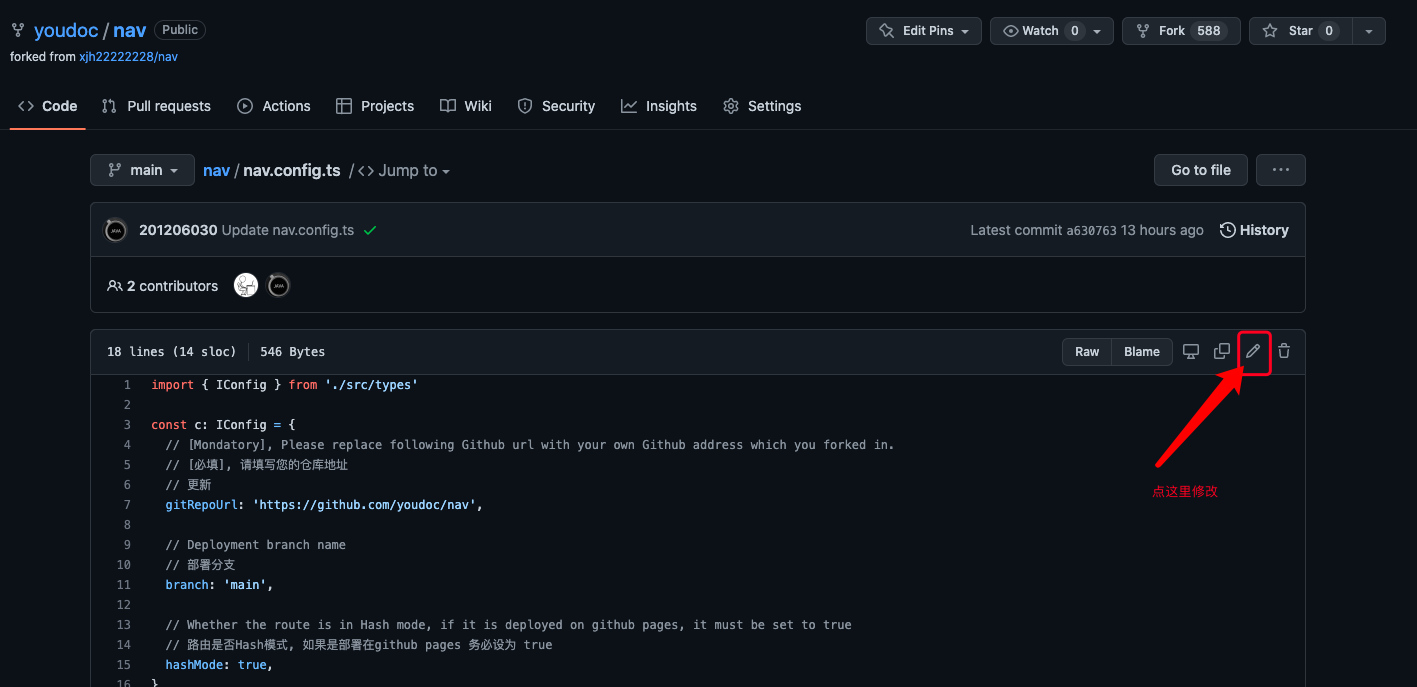Click the import IConfig line
Viewport: 1417px width, 687px height.
[284, 385]
